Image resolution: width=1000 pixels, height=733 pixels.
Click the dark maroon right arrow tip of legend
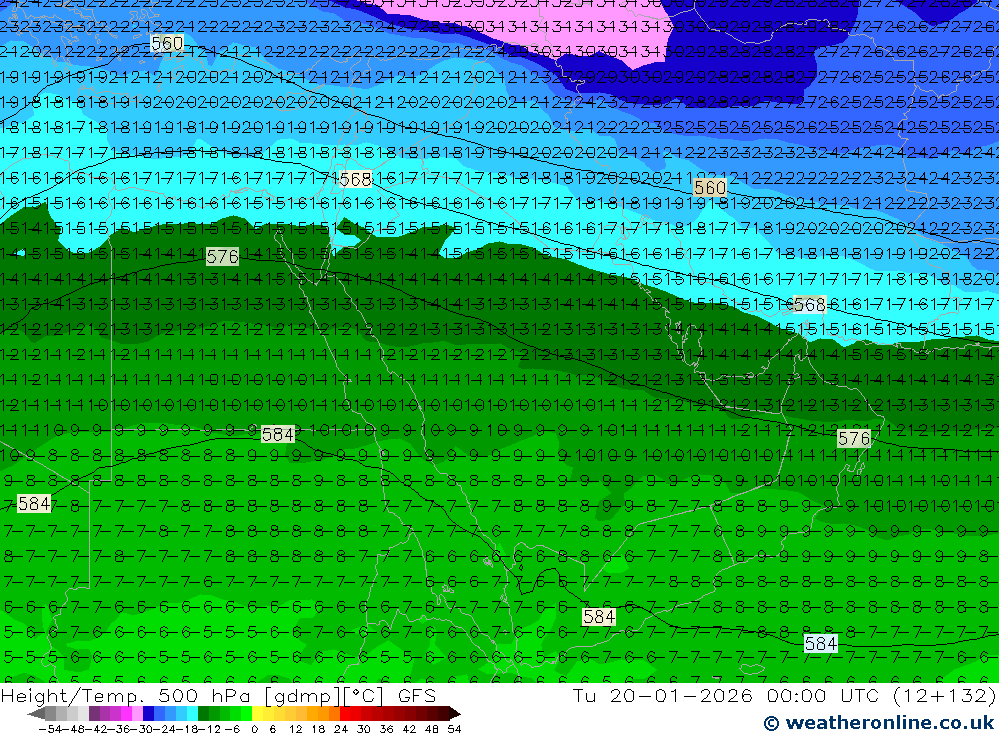click(455, 714)
